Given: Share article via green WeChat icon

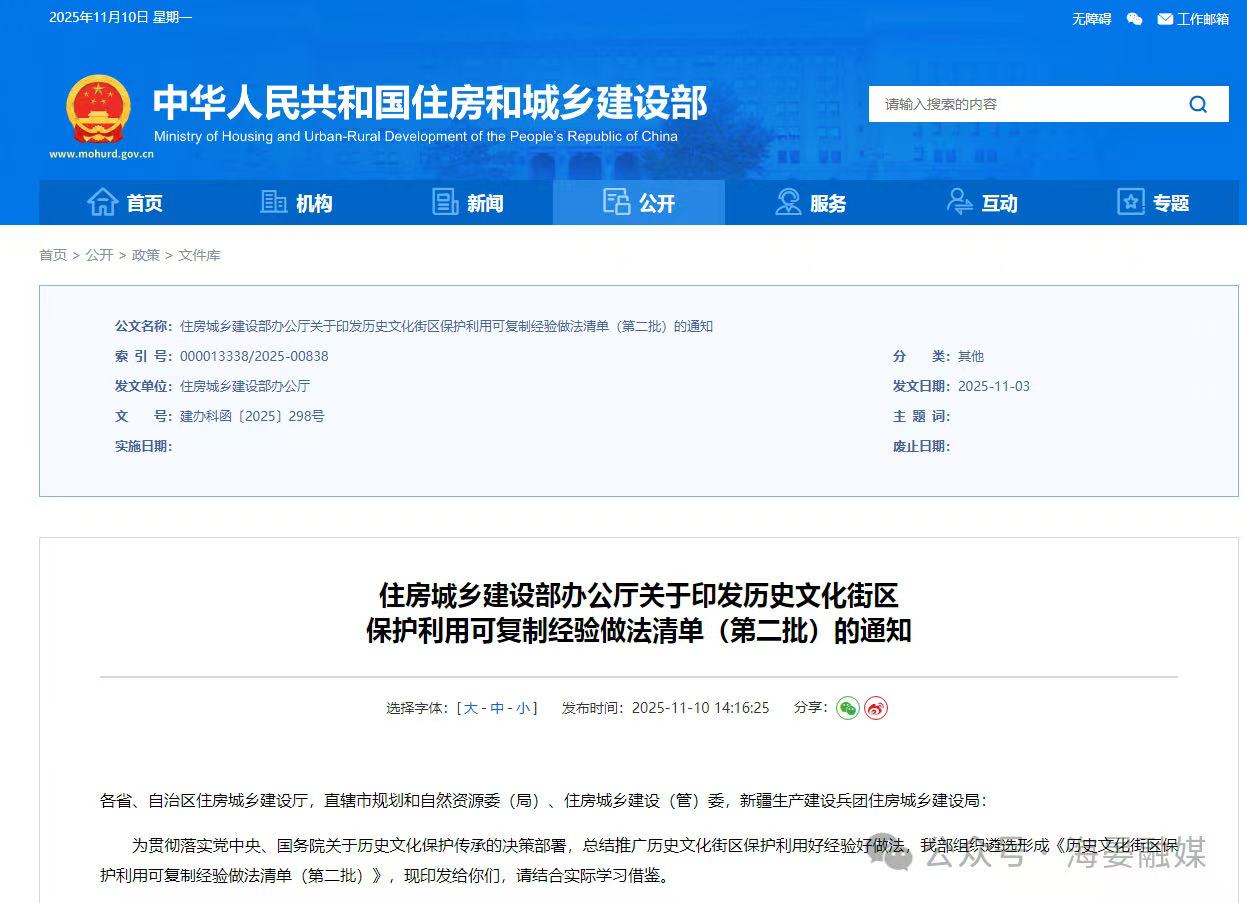Looking at the screenshot, I should [847, 708].
